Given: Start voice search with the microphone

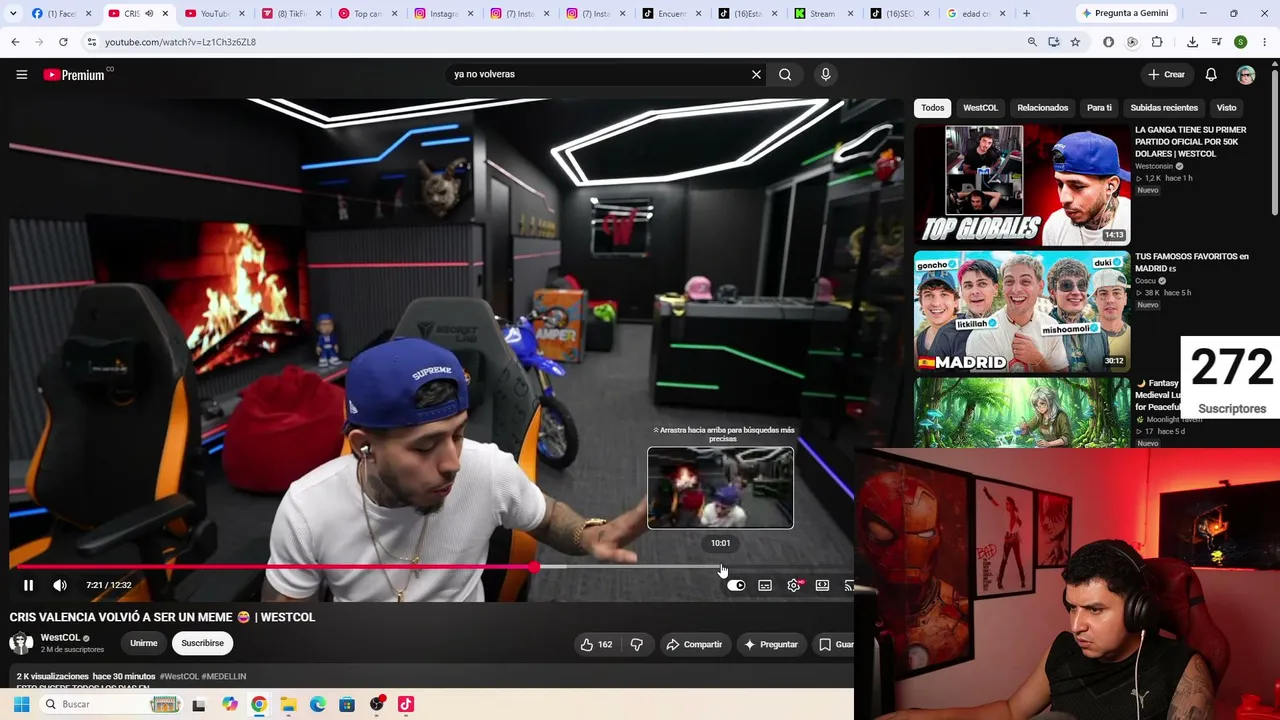Looking at the screenshot, I should (825, 75).
